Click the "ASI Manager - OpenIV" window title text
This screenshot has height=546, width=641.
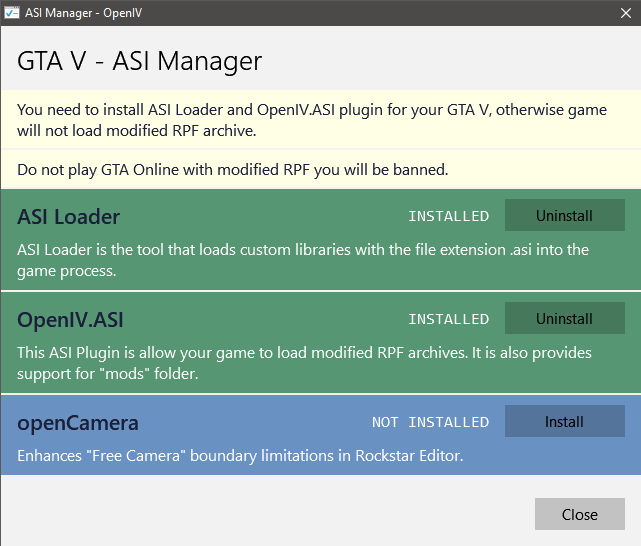point(86,12)
